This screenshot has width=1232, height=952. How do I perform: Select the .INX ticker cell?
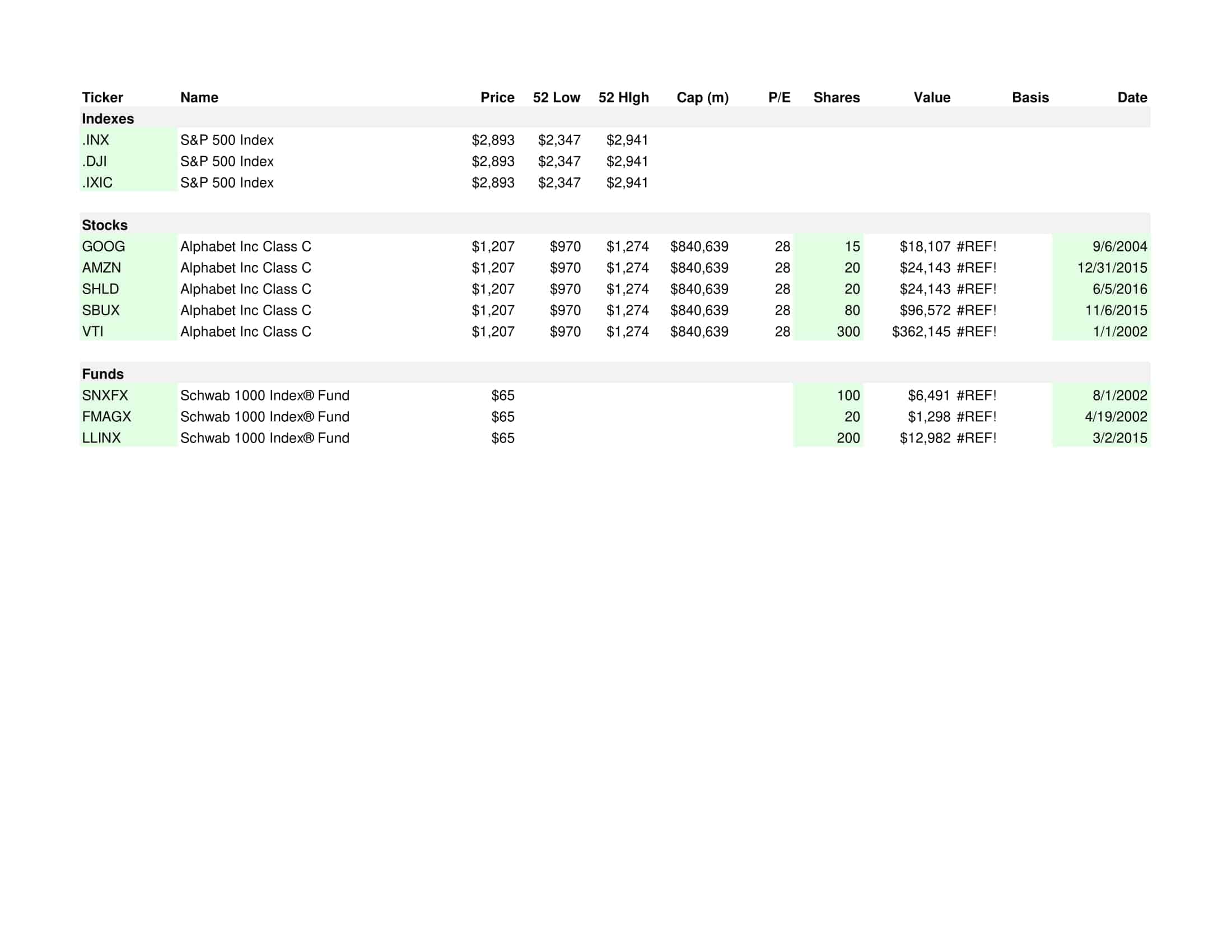[x=96, y=140]
